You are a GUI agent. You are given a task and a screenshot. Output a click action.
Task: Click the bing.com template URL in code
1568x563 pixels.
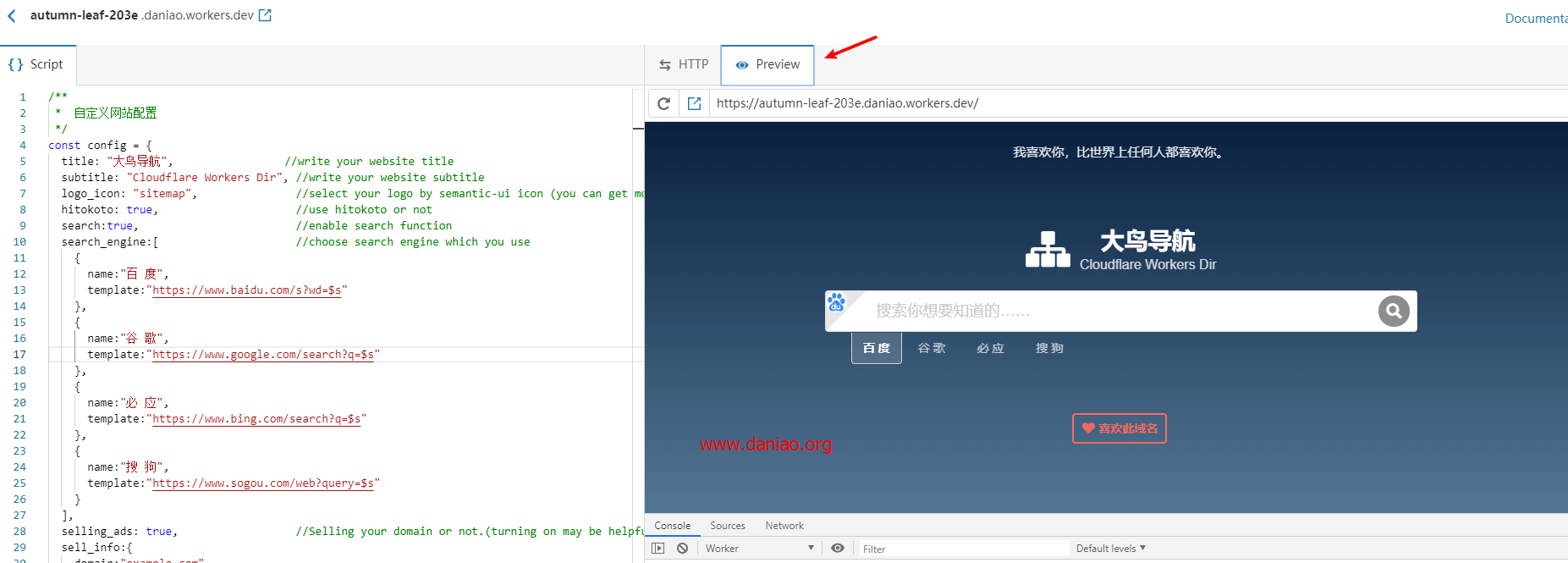(x=256, y=419)
